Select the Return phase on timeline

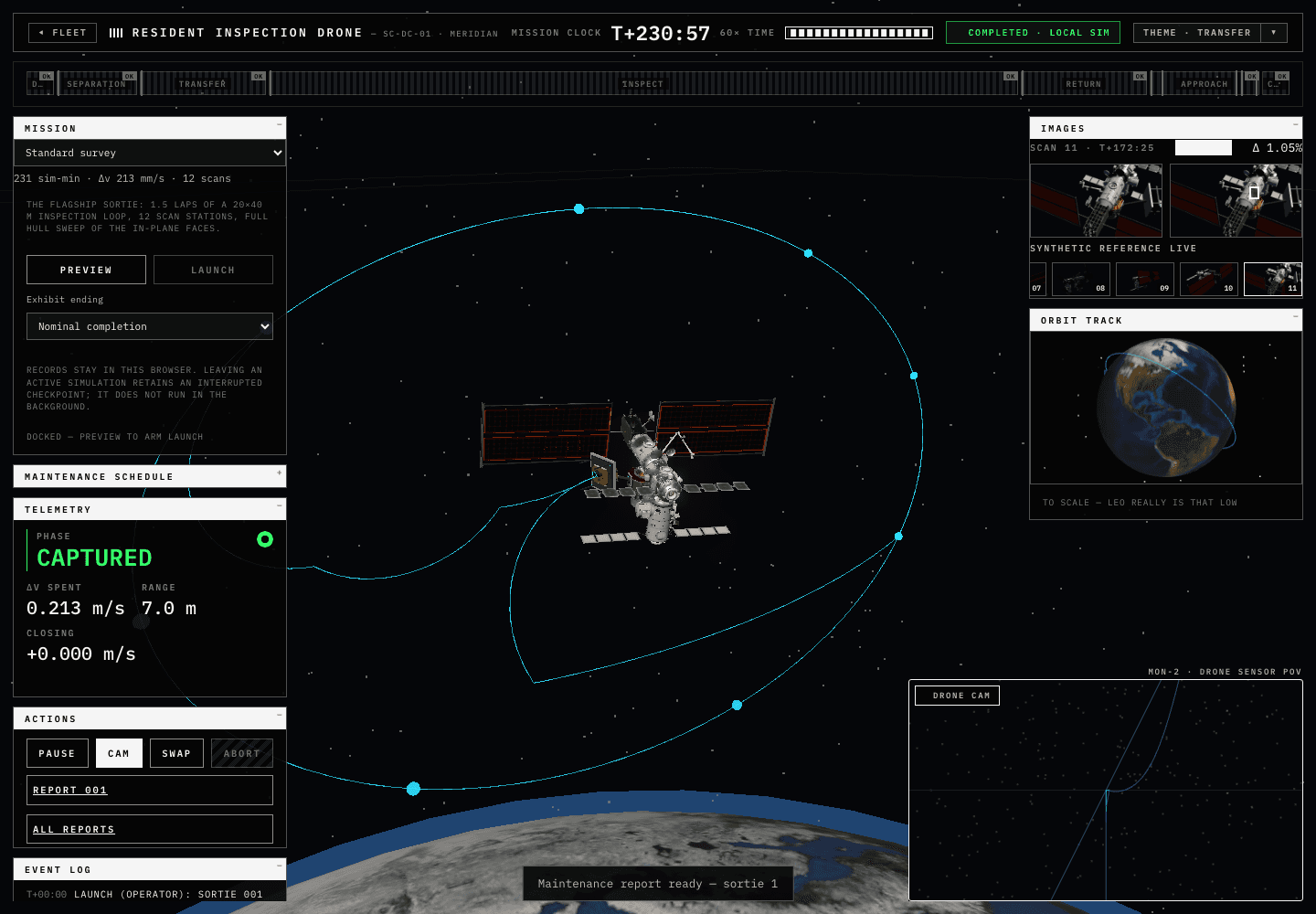point(1084,83)
